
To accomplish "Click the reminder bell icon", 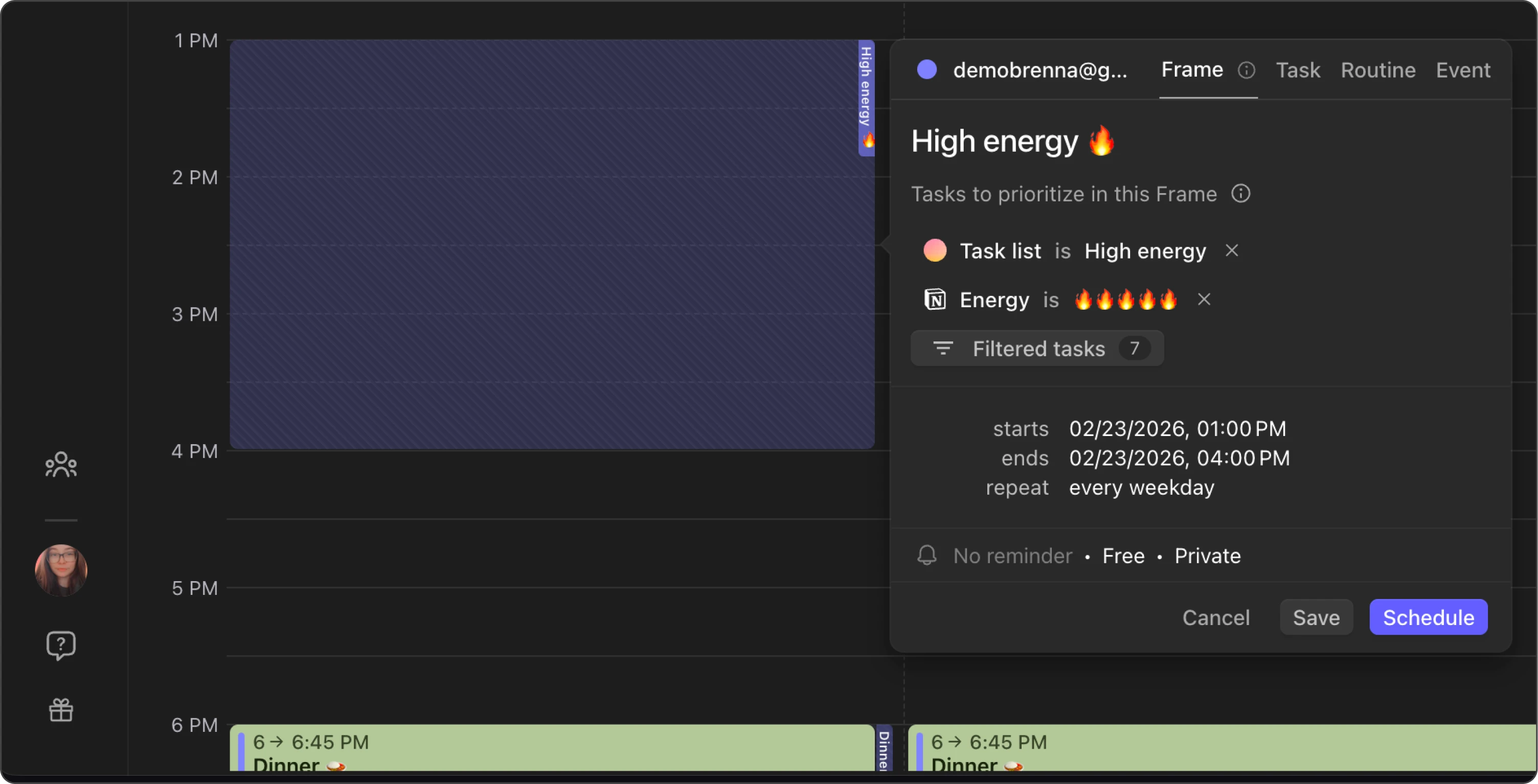I will (x=926, y=556).
